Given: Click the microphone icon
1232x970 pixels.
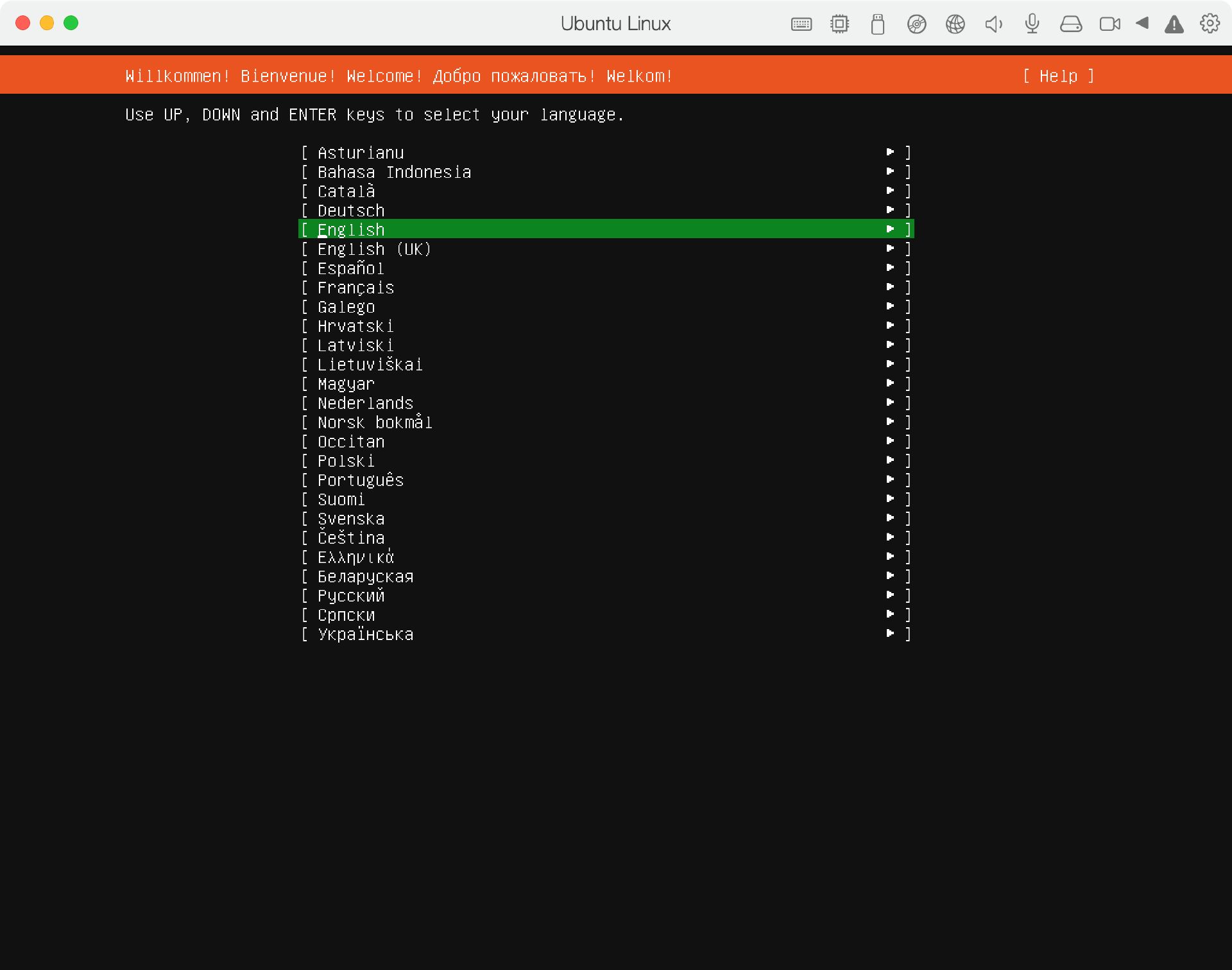Looking at the screenshot, I should coord(1032,25).
